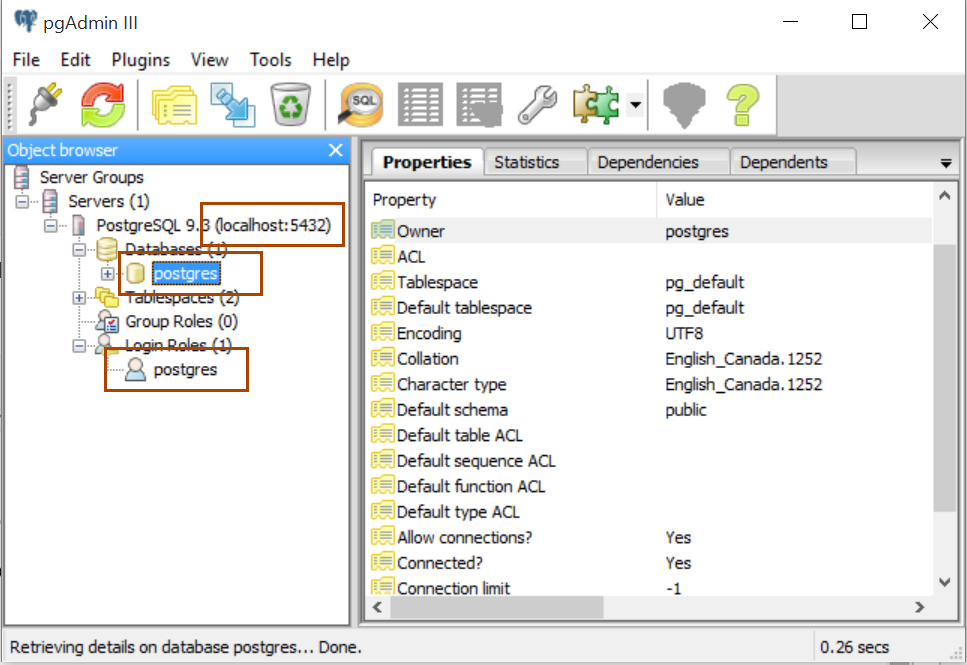Viewport: 967px width, 665px height.
Task: Refresh the selected object
Action: [x=102, y=105]
